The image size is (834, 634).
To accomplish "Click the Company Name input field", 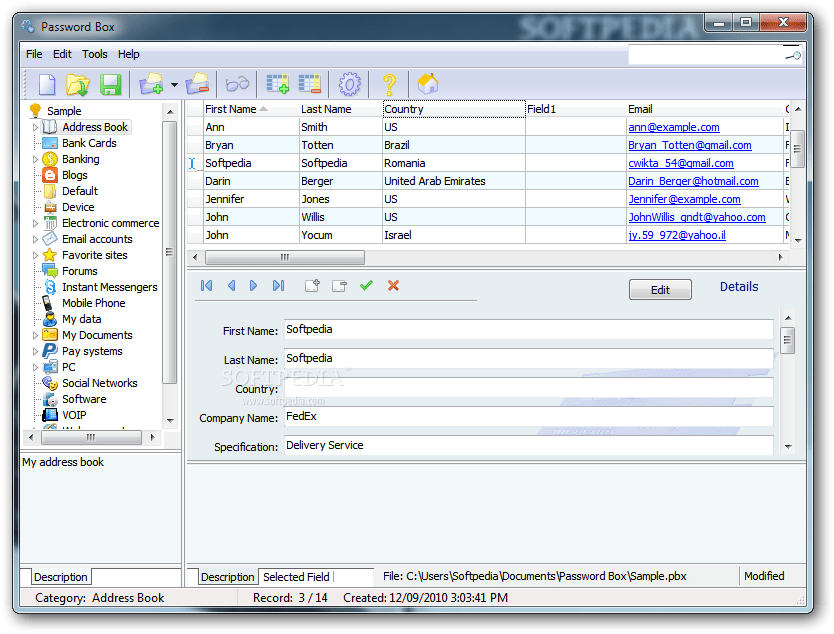I will (x=528, y=416).
